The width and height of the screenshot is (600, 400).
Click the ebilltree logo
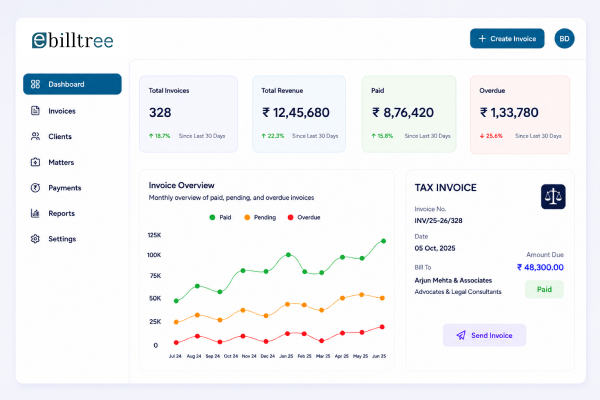click(x=73, y=40)
